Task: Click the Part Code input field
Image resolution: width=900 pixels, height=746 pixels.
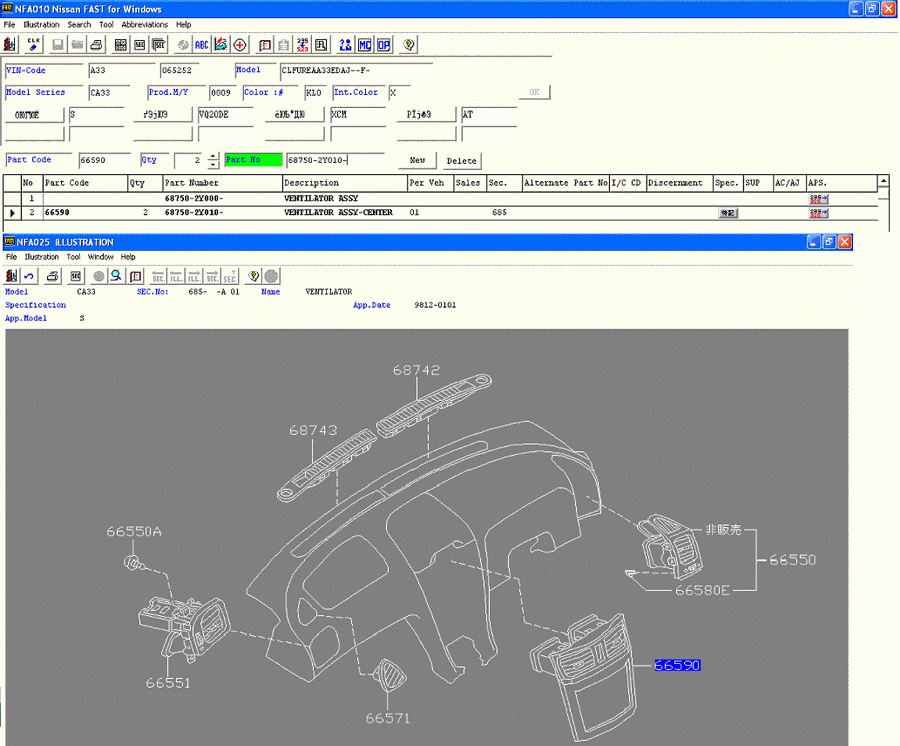Action: point(104,160)
